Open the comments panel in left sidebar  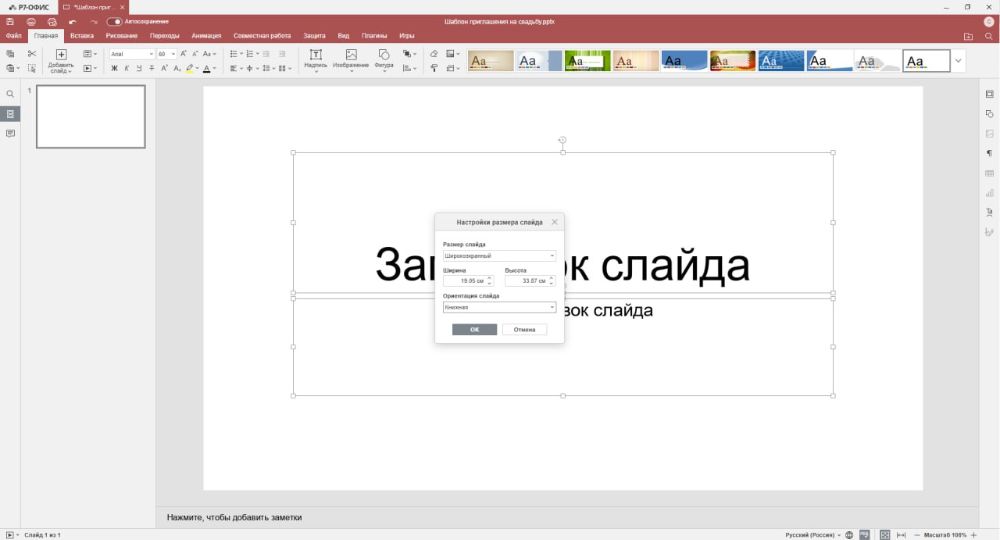(10, 133)
